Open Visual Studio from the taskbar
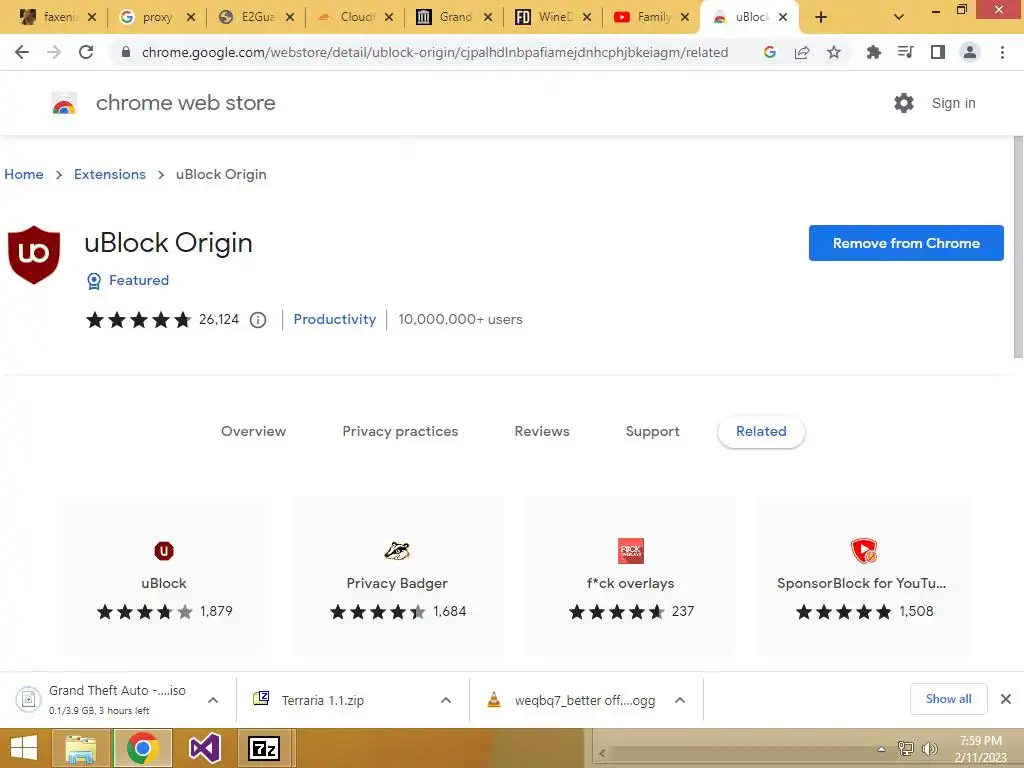This screenshot has height=768, width=1024. 204,748
